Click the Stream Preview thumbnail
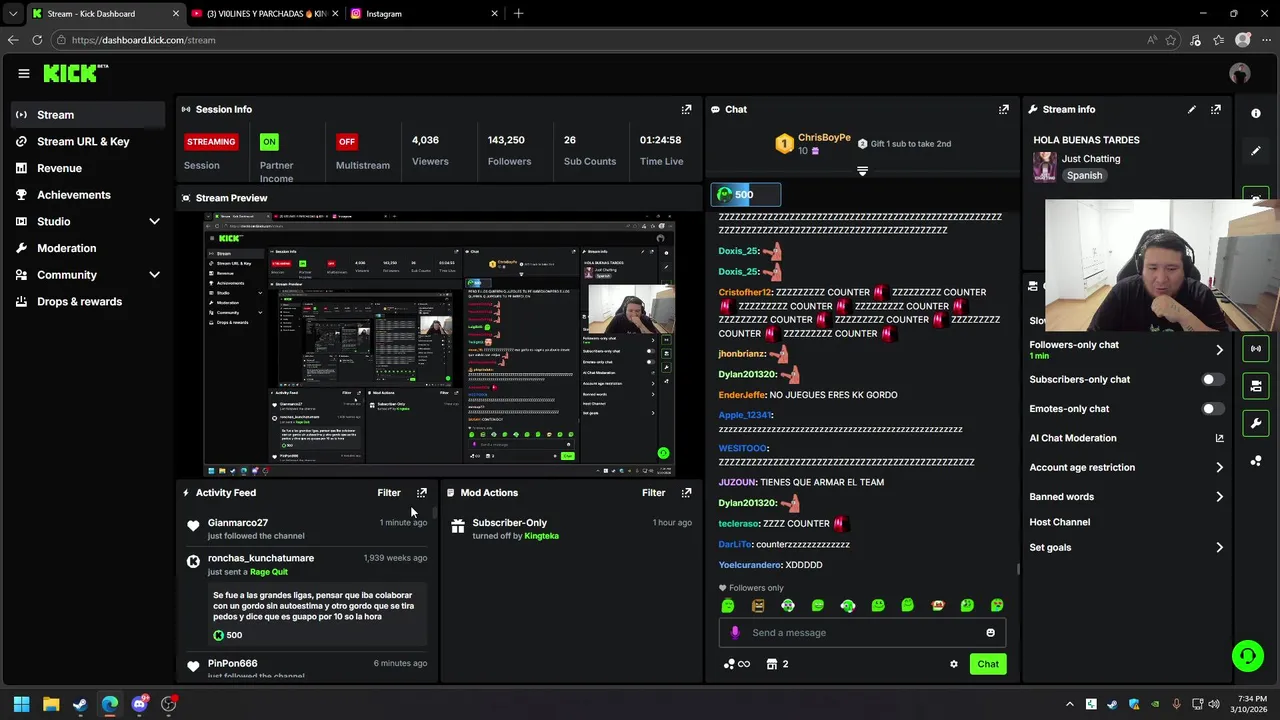Viewport: 1280px width, 720px height. point(440,344)
